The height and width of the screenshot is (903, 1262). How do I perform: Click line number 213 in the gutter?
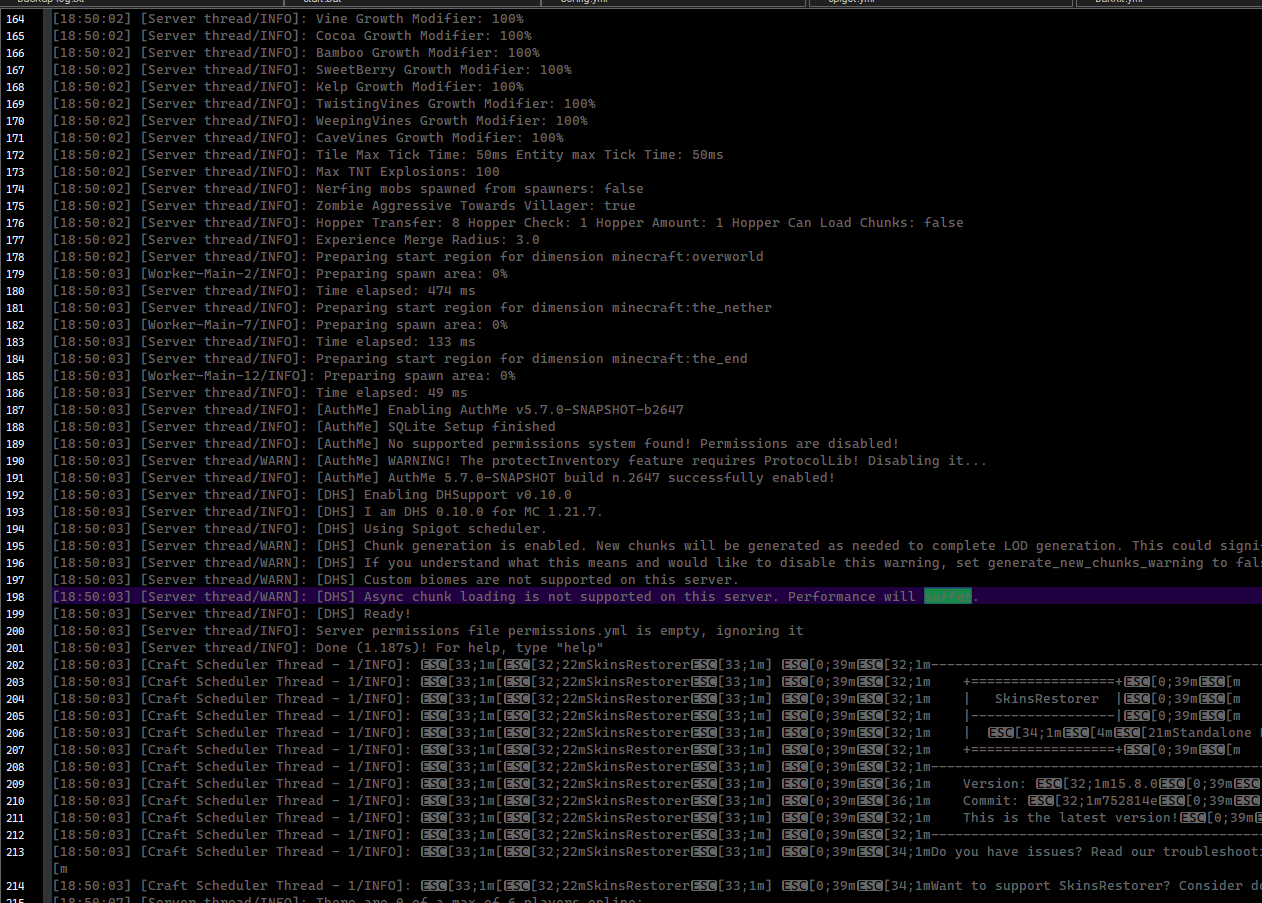pyautogui.click(x=16, y=852)
